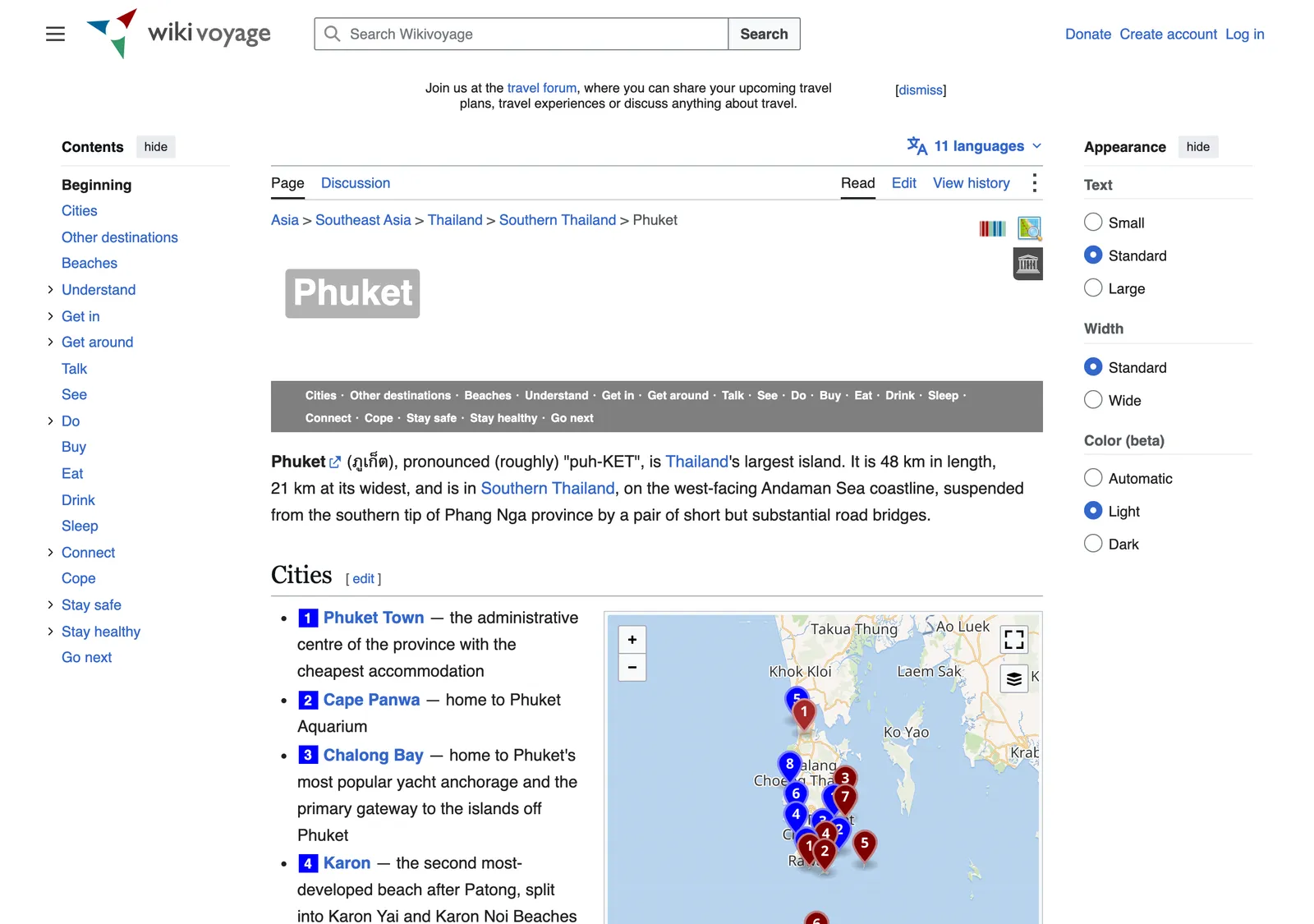Screen dimensions: 1314x924
Task: Expand the Get around contents section
Action: (x=50, y=342)
